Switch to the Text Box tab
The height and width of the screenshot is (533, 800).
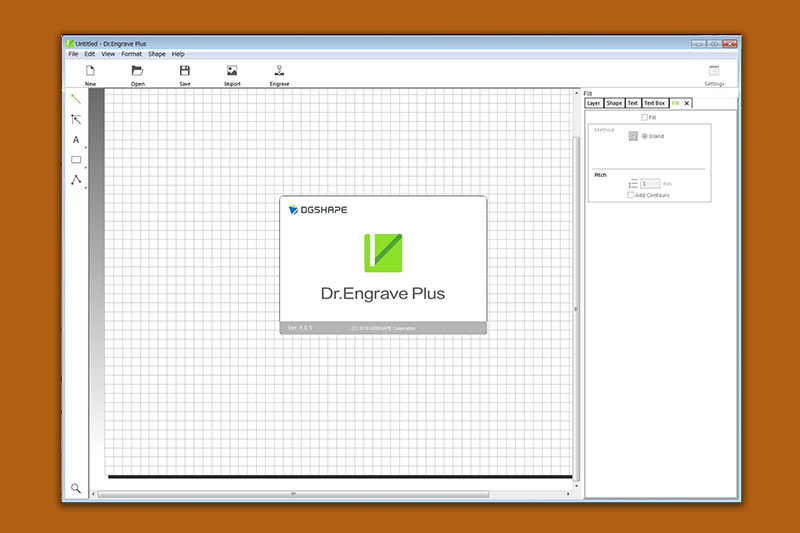tap(654, 103)
